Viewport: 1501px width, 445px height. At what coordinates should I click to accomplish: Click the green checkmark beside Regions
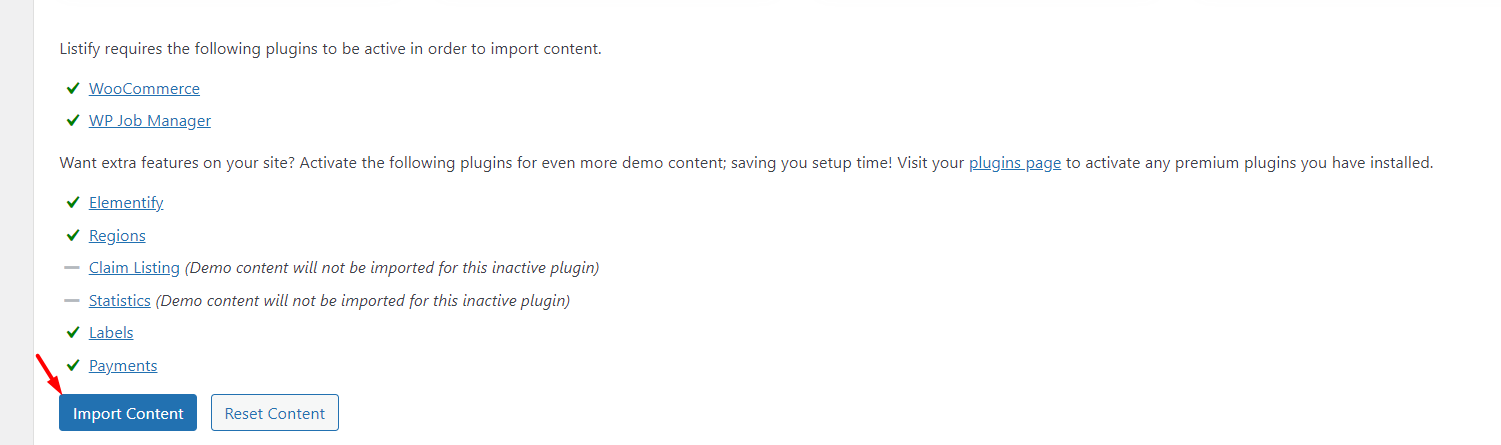tap(72, 235)
